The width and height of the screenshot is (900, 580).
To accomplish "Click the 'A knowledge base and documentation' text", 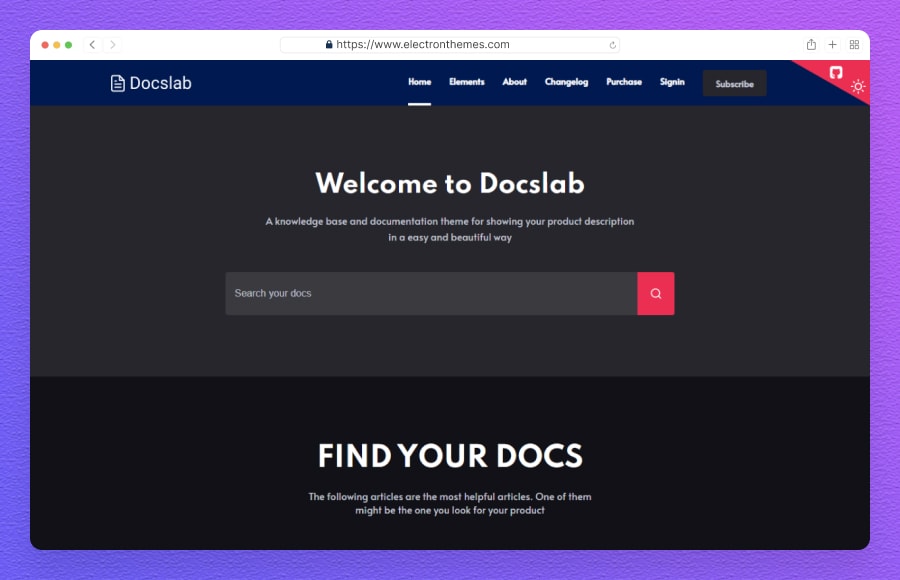I will click(x=450, y=229).
